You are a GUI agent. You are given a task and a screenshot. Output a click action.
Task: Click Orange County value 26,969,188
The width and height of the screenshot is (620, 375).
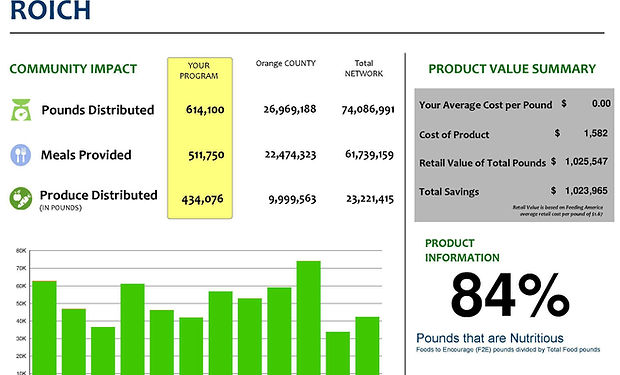tap(290, 109)
